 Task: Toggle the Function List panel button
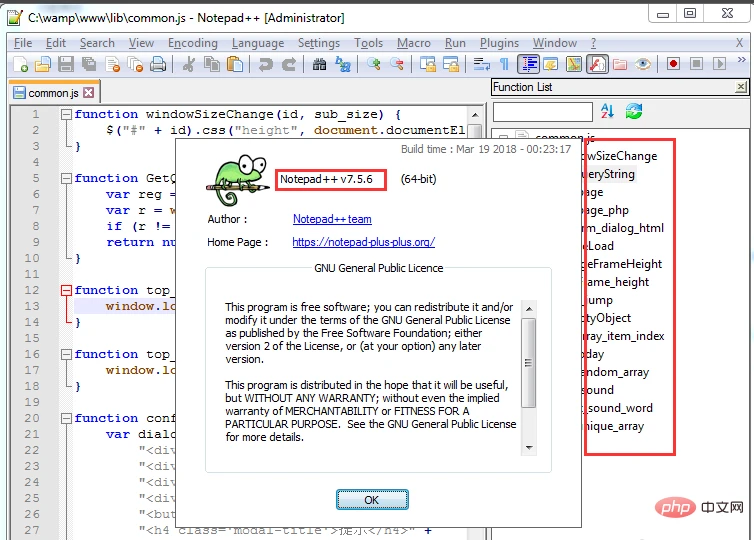pos(597,64)
